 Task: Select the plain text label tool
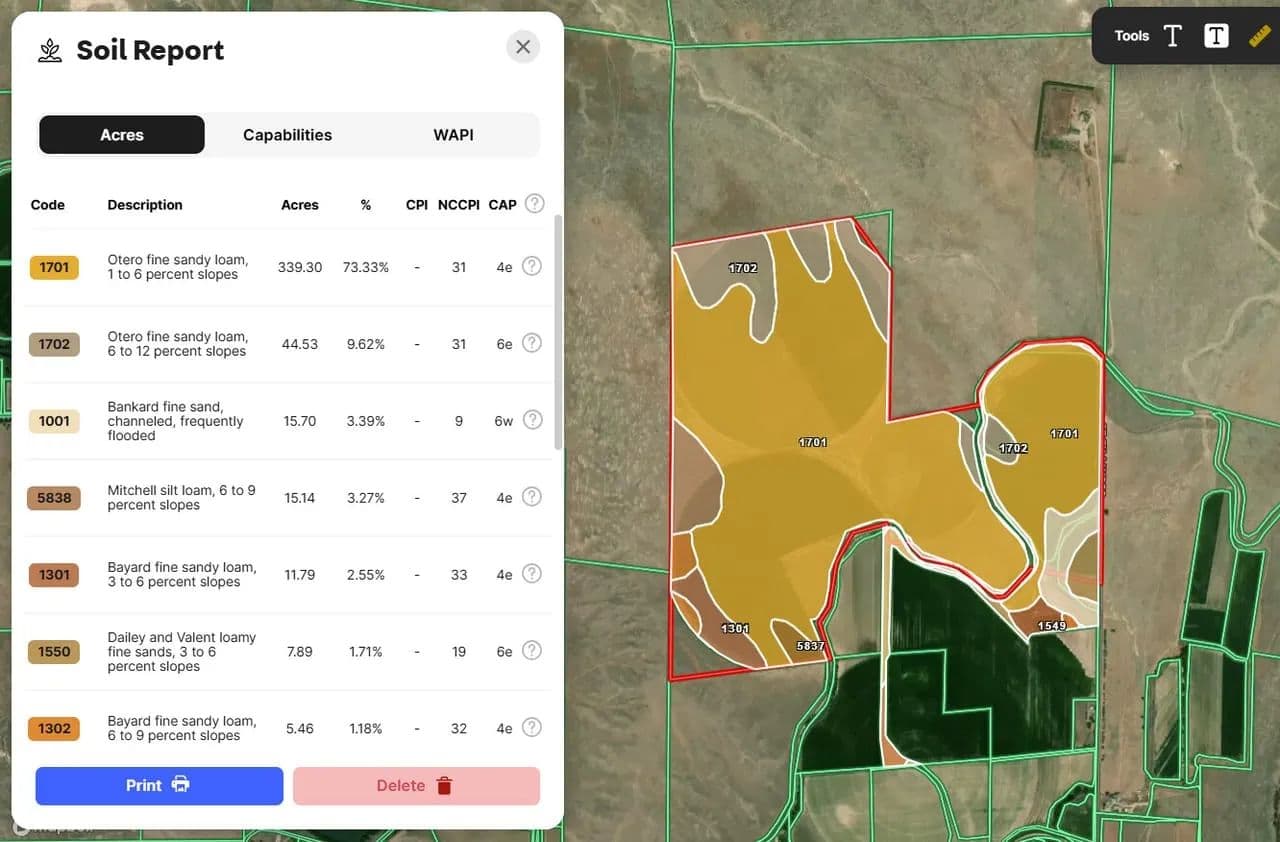click(1173, 36)
